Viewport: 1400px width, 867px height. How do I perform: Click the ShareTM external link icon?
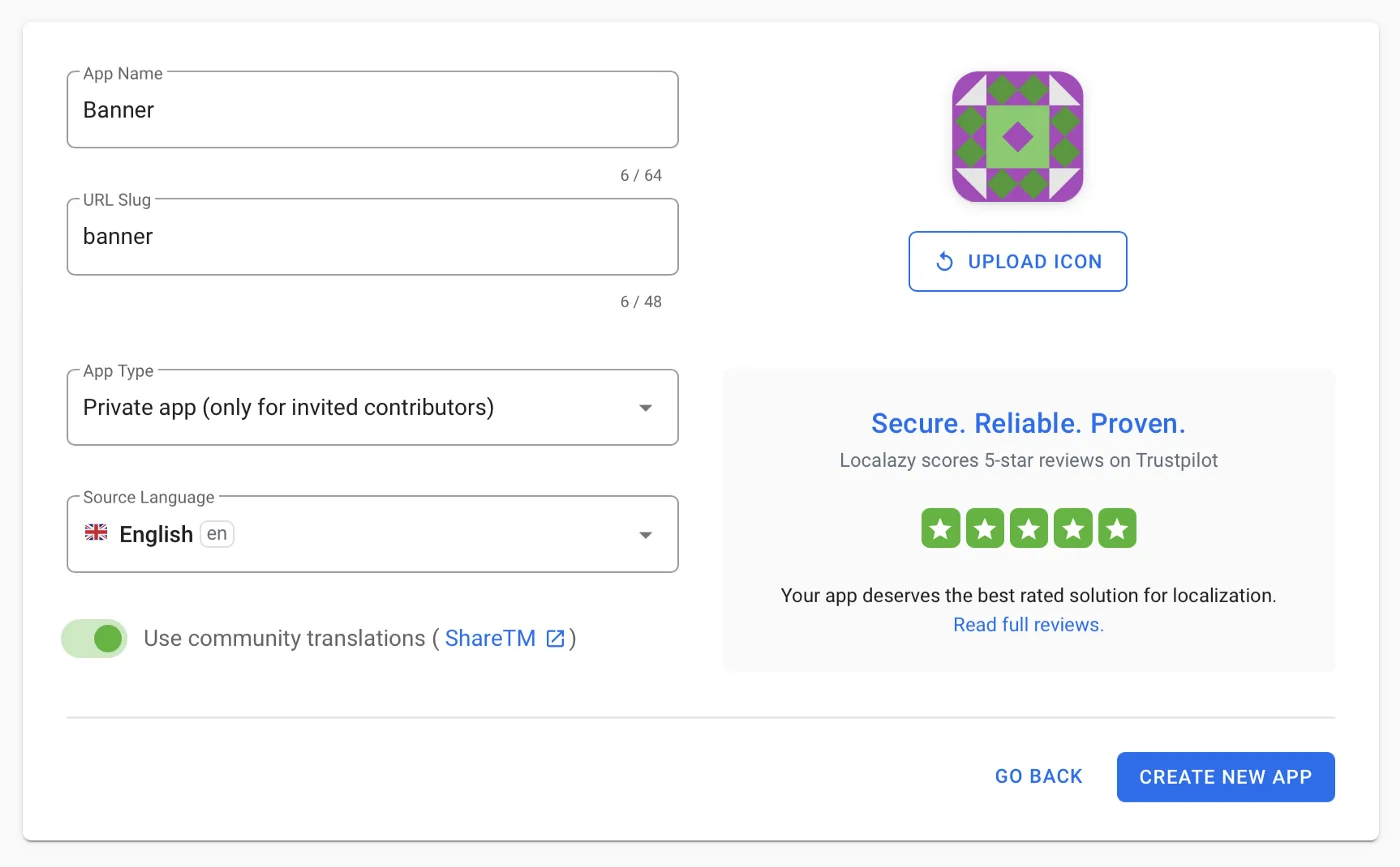coord(555,639)
